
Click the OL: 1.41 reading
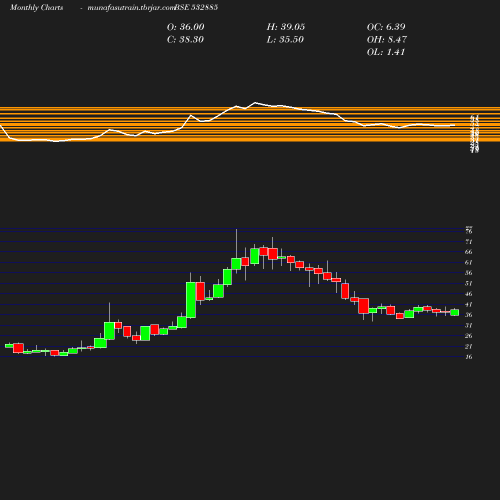coord(386,52)
